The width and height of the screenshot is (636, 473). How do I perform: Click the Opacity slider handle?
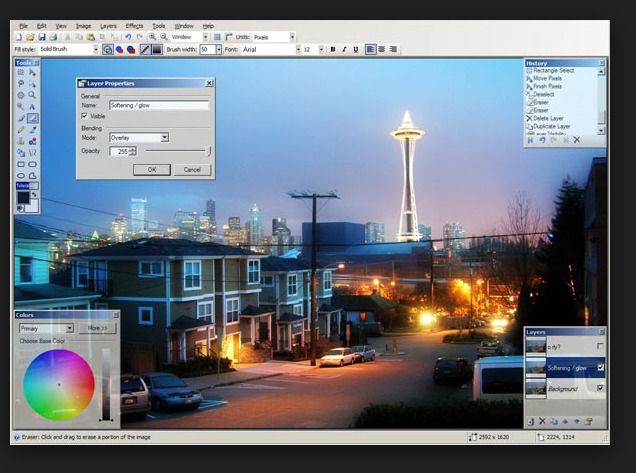208,151
